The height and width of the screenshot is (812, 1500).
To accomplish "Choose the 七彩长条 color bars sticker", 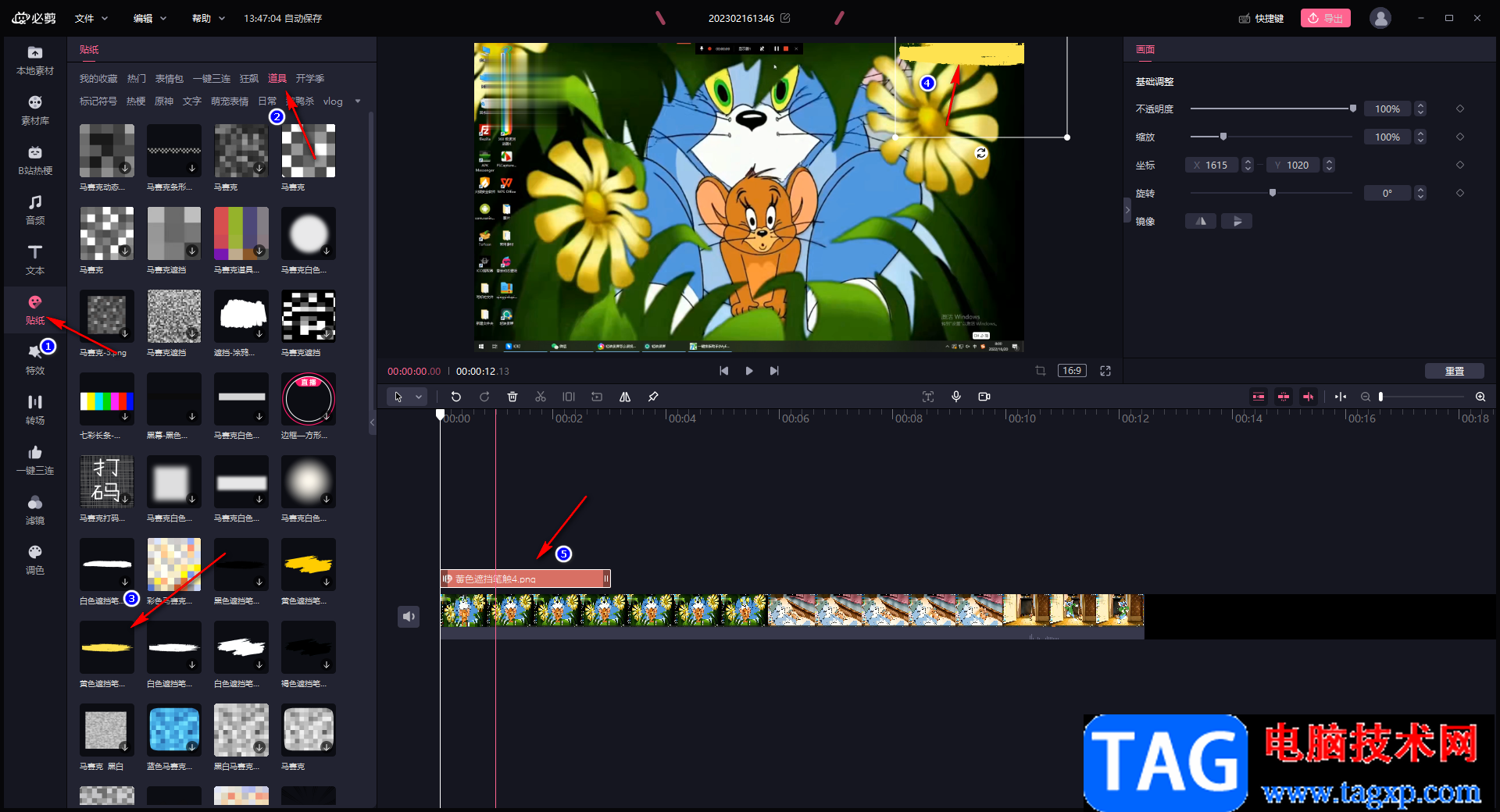I will coord(107,400).
